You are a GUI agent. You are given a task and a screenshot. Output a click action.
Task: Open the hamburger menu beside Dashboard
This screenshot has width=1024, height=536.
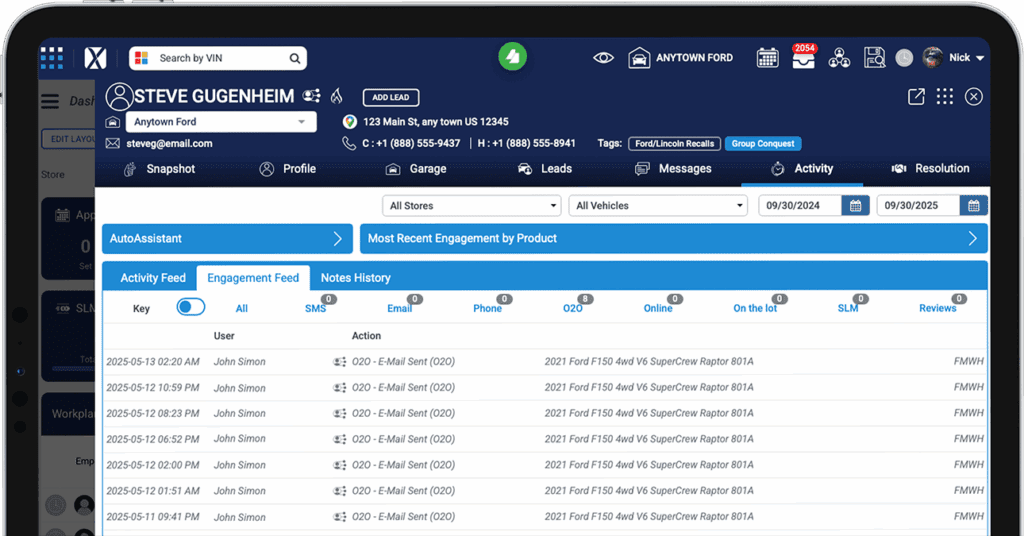(x=50, y=101)
